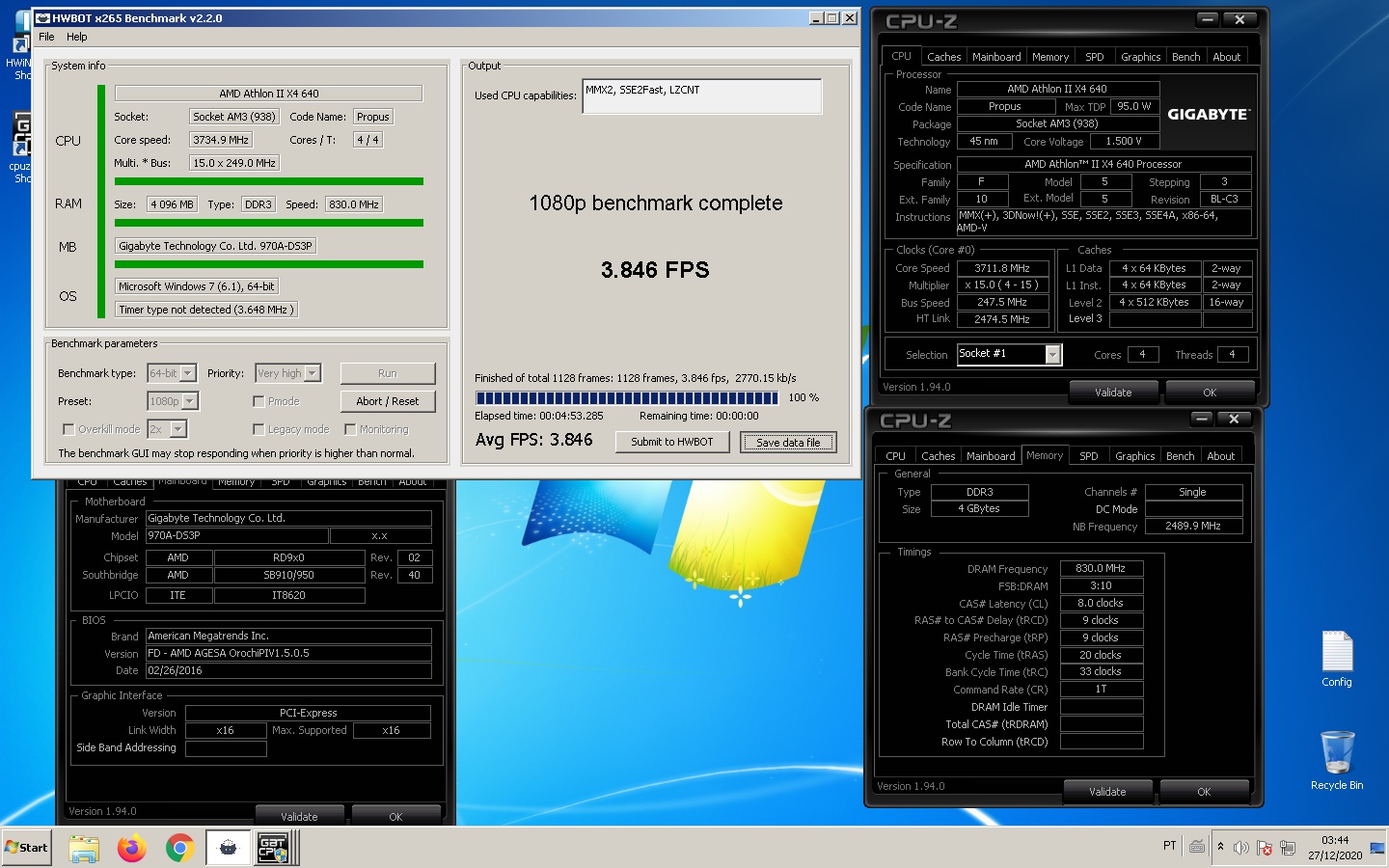1389x868 pixels.
Task: Click the Avg FPS: 3.846 text
Action: [x=533, y=440]
